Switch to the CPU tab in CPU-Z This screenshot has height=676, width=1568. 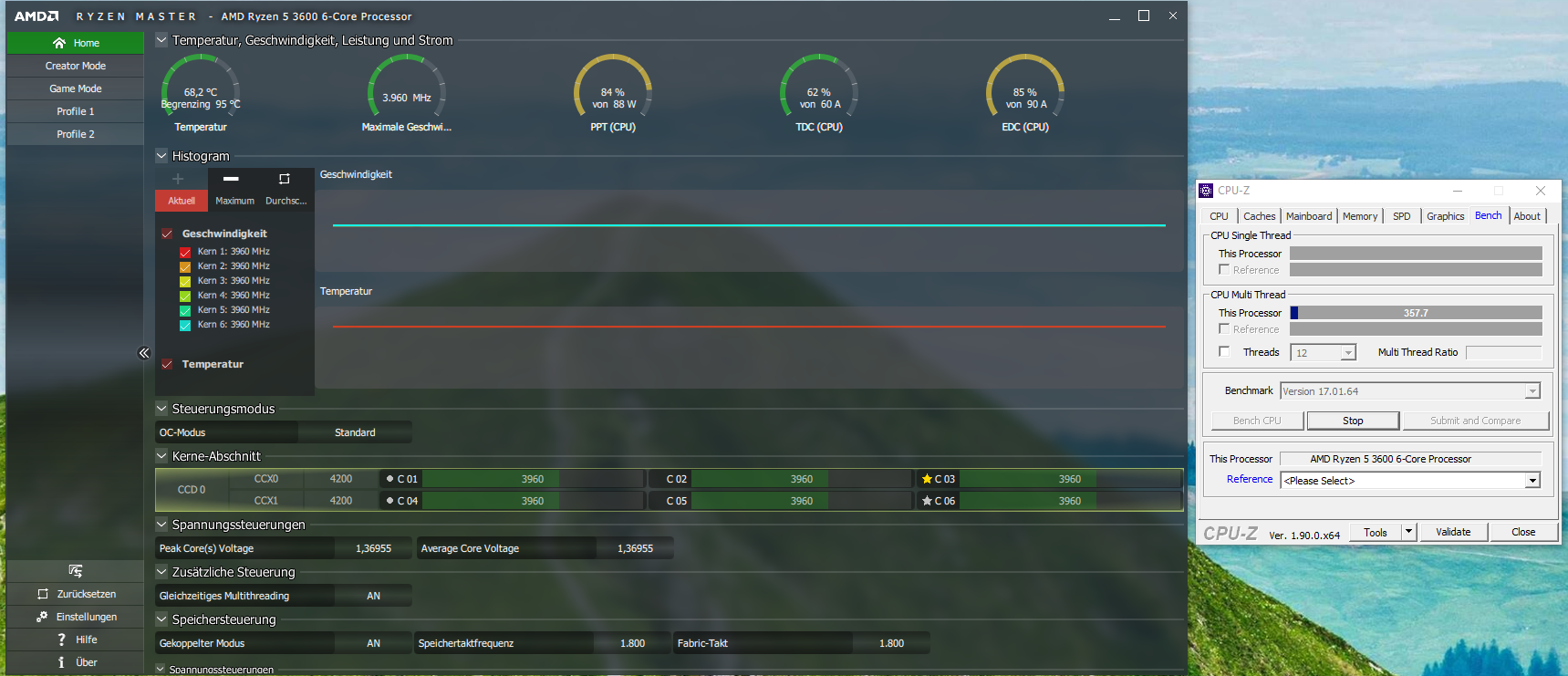pyautogui.click(x=1220, y=216)
